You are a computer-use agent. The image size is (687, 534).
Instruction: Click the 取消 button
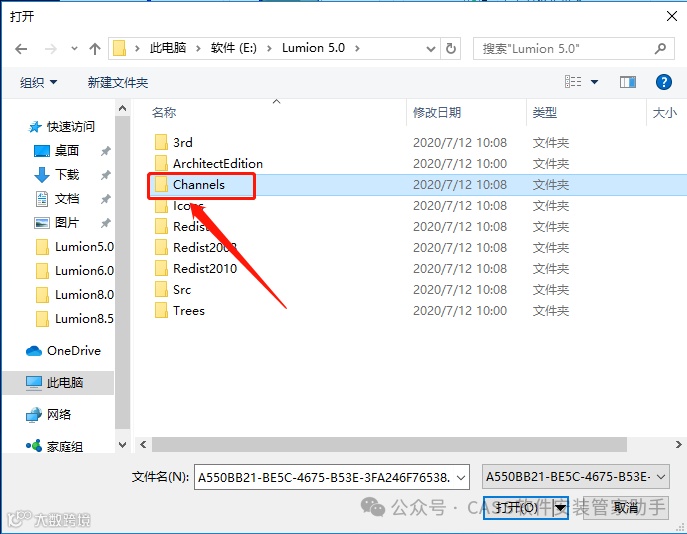click(626, 508)
